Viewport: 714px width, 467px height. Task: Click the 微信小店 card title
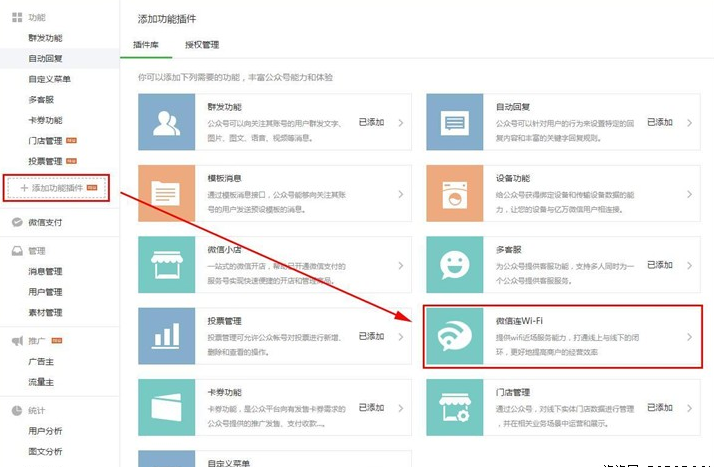[224, 249]
